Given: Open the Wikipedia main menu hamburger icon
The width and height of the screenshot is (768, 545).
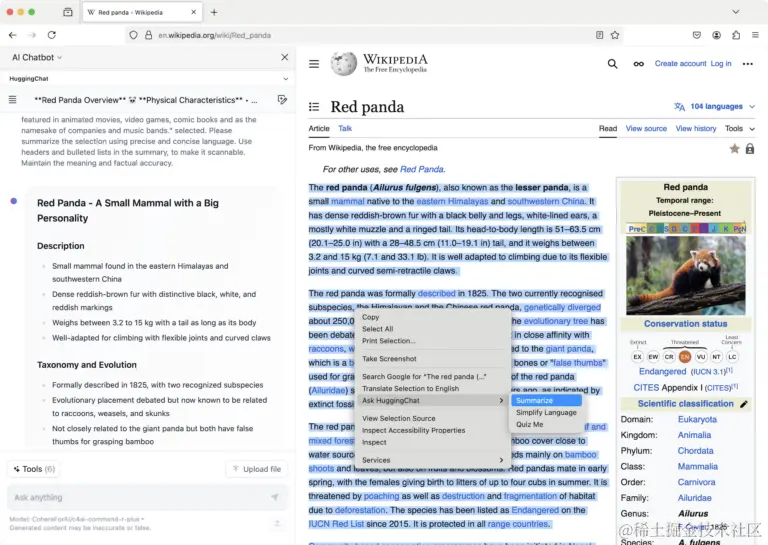Looking at the screenshot, I should (x=314, y=64).
